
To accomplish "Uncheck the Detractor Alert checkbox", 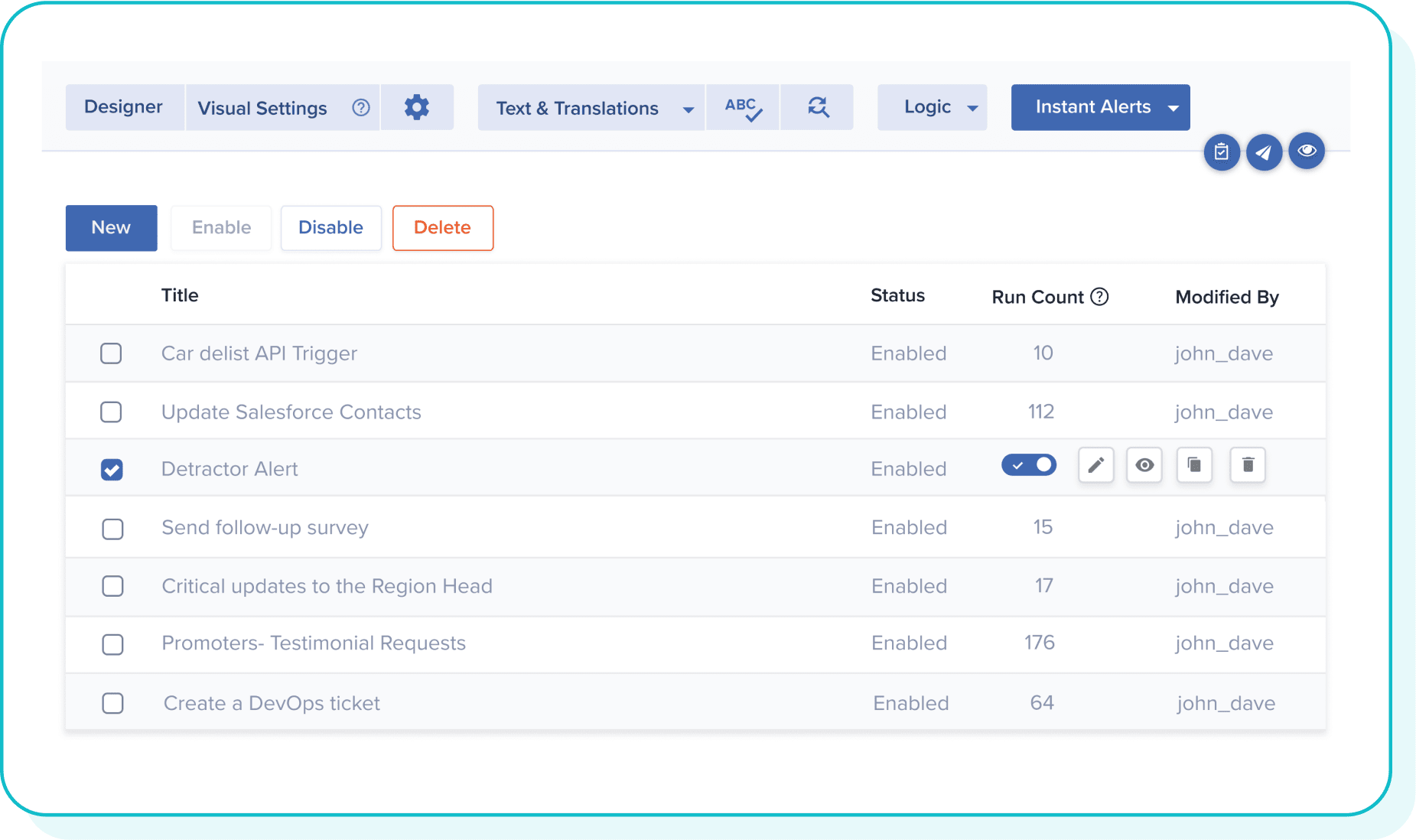I will point(112,470).
